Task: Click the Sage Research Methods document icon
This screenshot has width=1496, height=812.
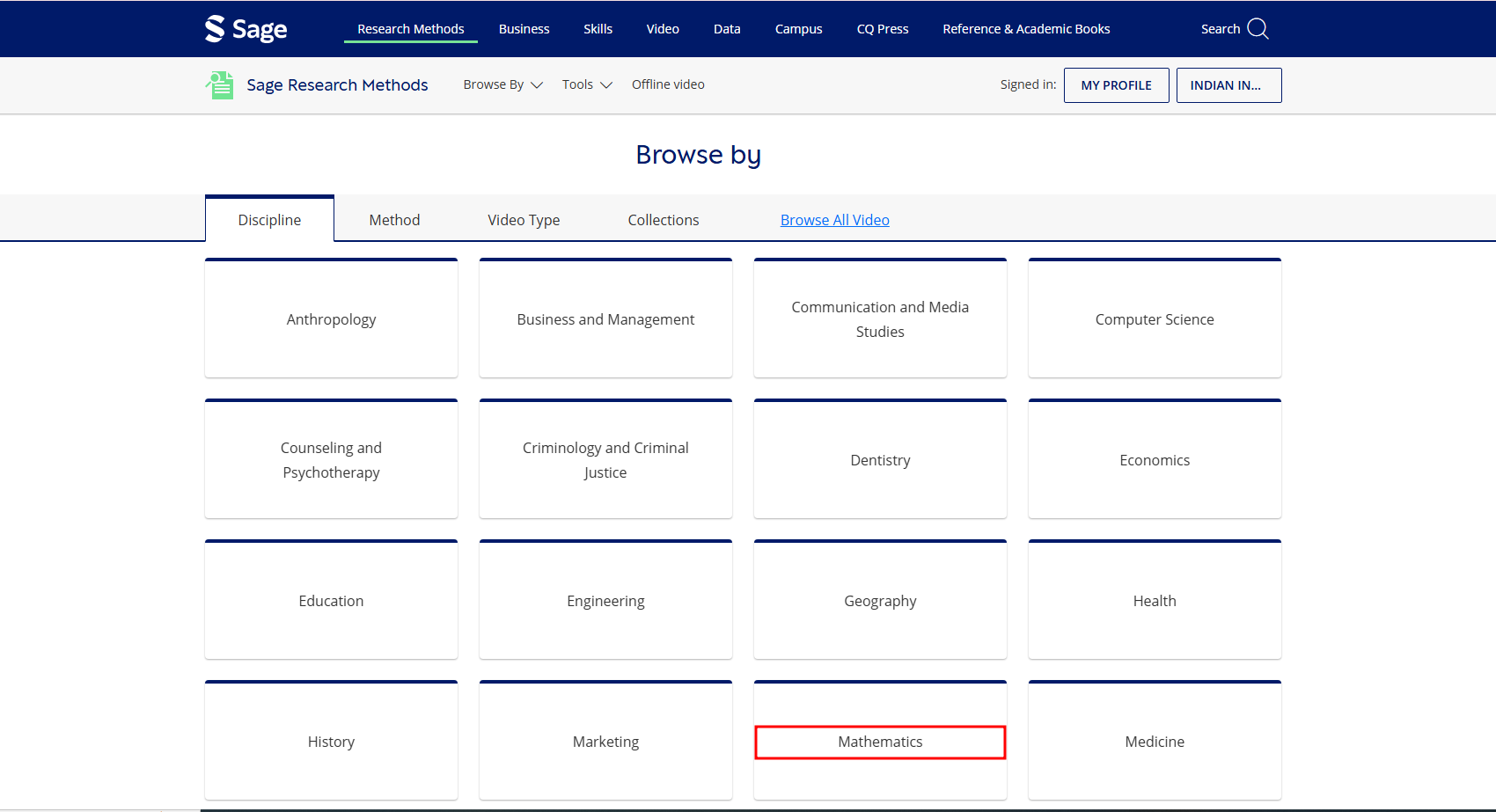Action: point(220,85)
